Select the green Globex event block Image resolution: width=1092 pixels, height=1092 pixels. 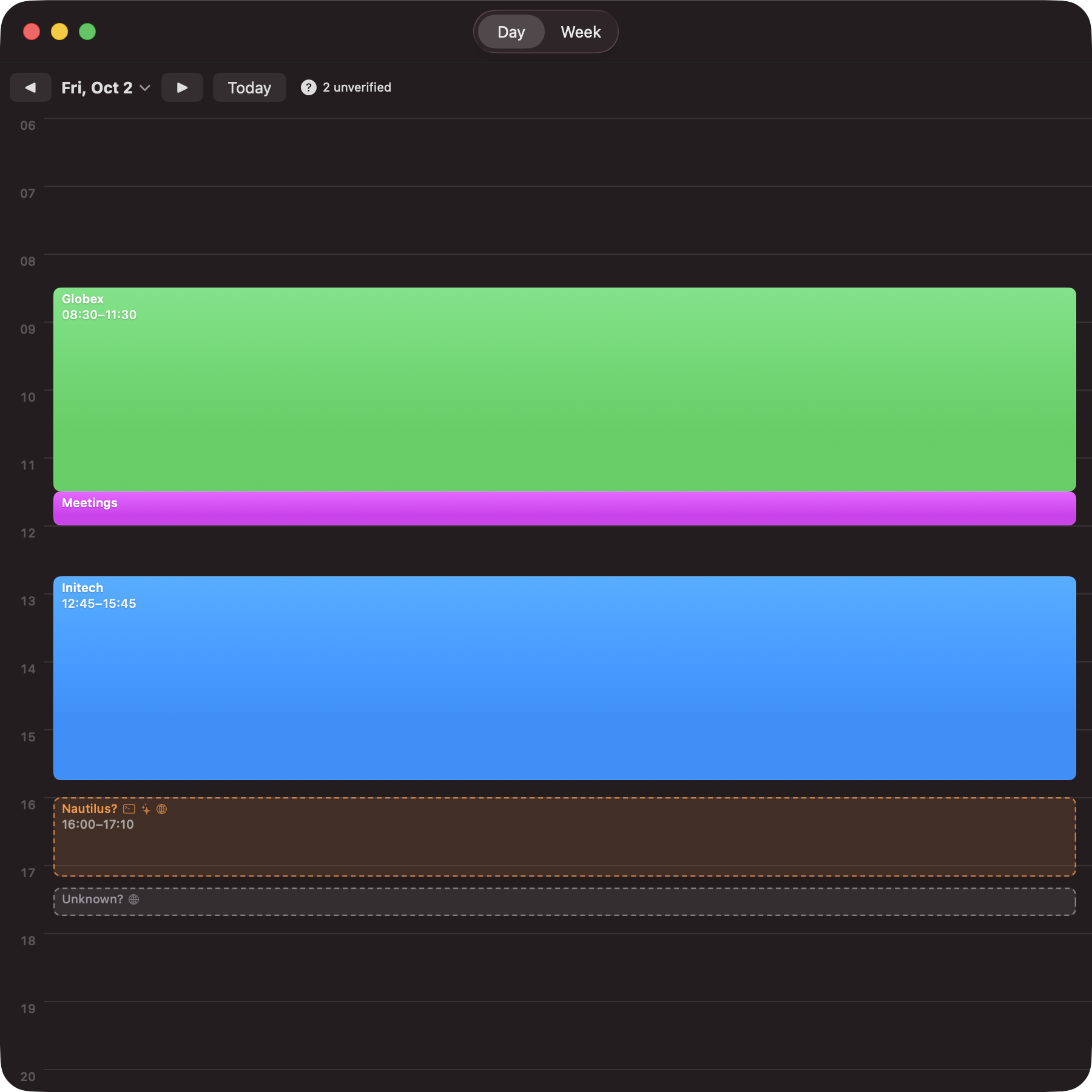(x=565, y=389)
